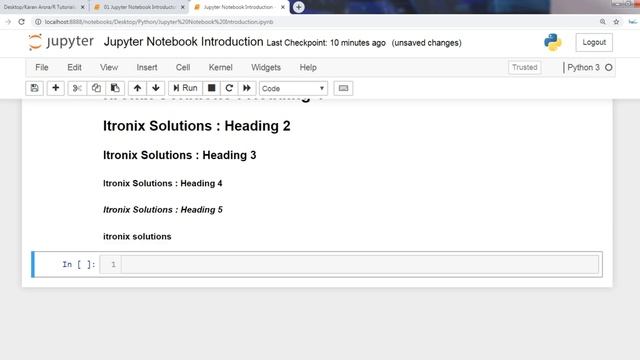Viewport: 640px width, 360px height.
Task: Open the Kernel menu
Action: (x=220, y=67)
